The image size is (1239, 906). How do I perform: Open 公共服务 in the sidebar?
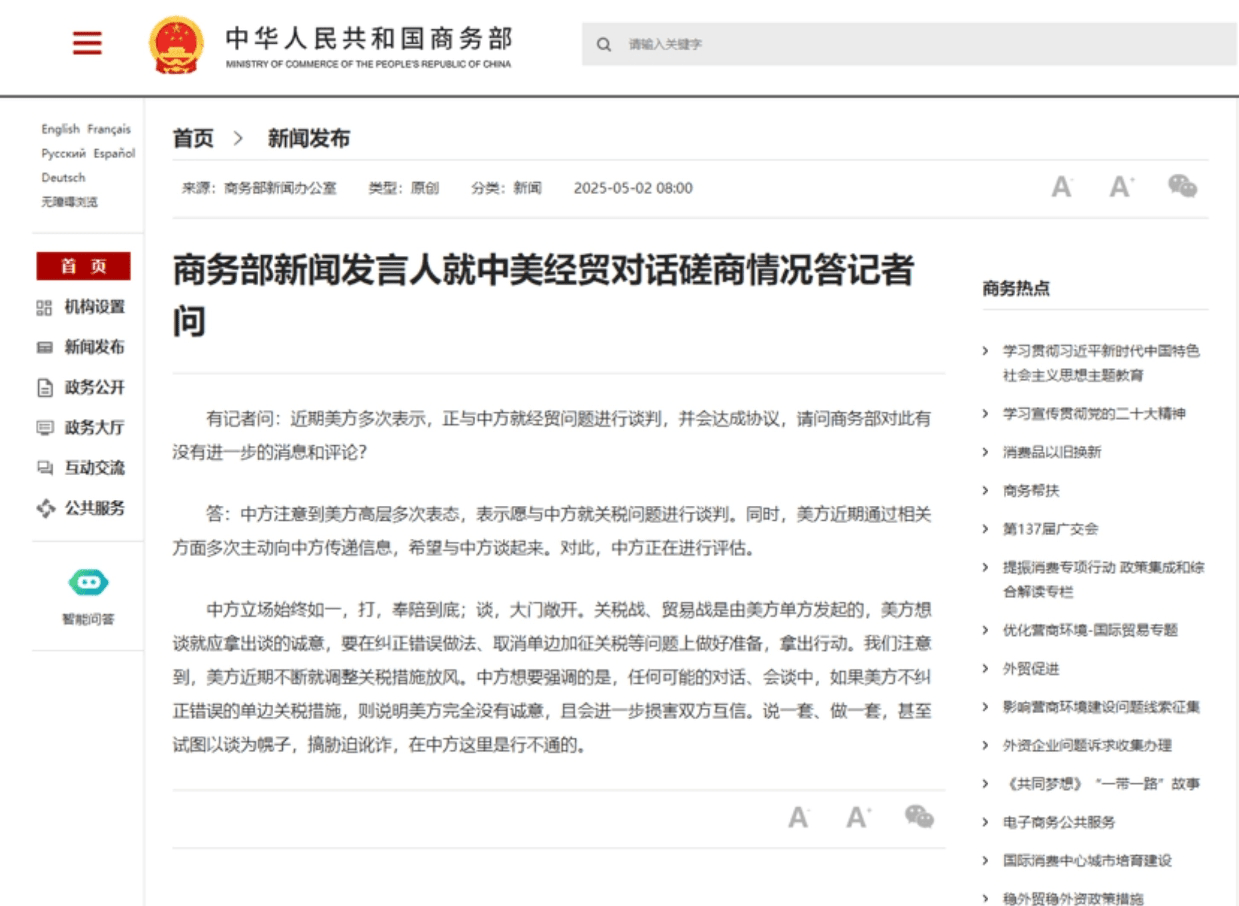pos(95,508)
